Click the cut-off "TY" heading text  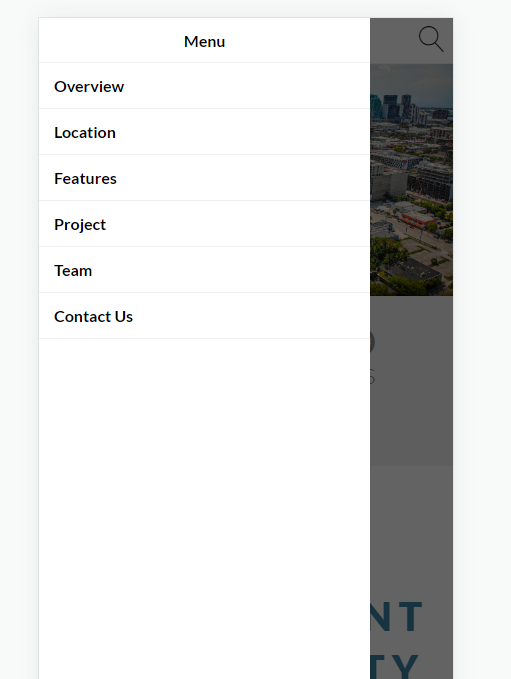(395, 667)
